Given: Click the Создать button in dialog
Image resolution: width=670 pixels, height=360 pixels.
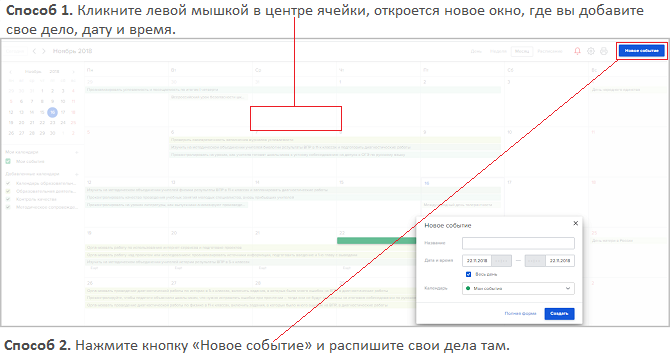Looking at the screenshot, I should [559, 314].
